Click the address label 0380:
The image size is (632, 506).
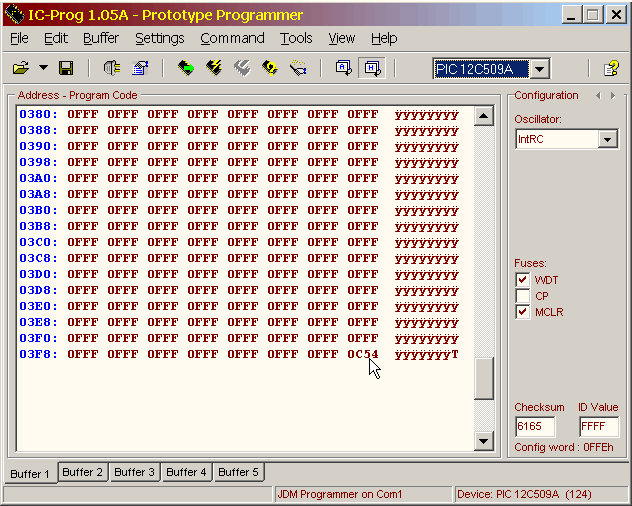click(x=38, y=114)
